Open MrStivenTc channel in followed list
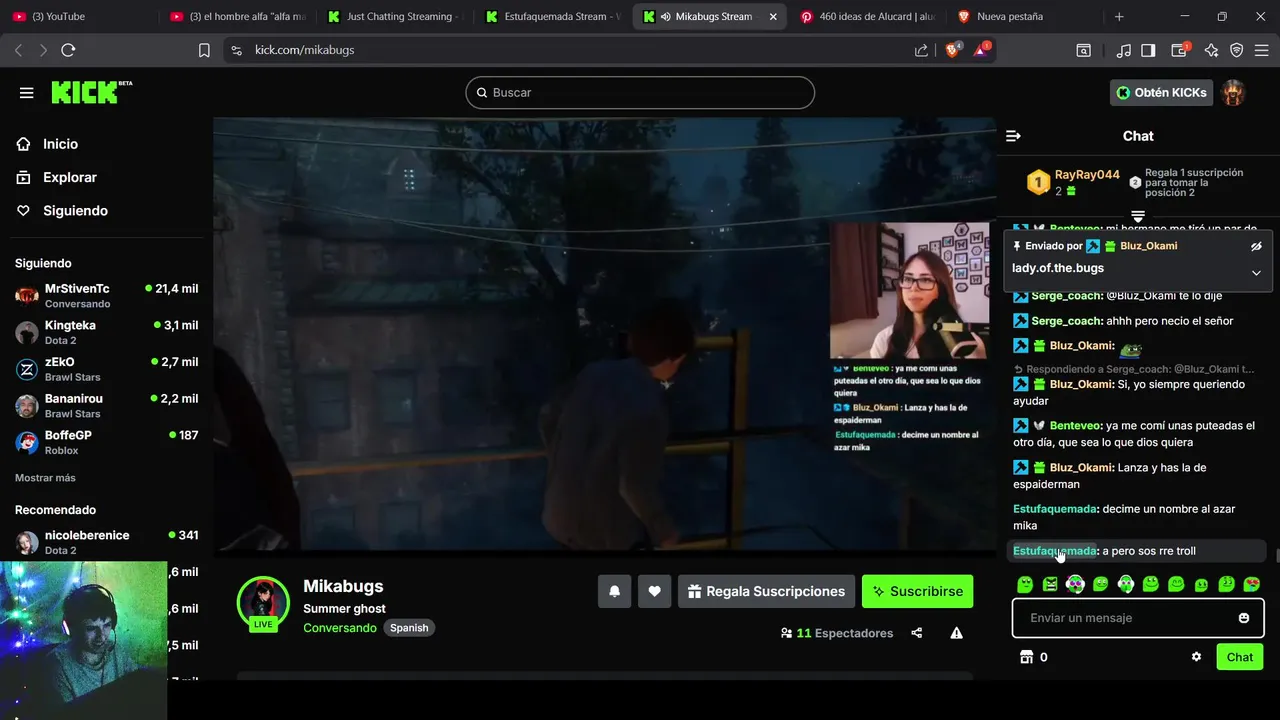The height and width of the screenshot is (720, 1280). [x=106, y=295]
